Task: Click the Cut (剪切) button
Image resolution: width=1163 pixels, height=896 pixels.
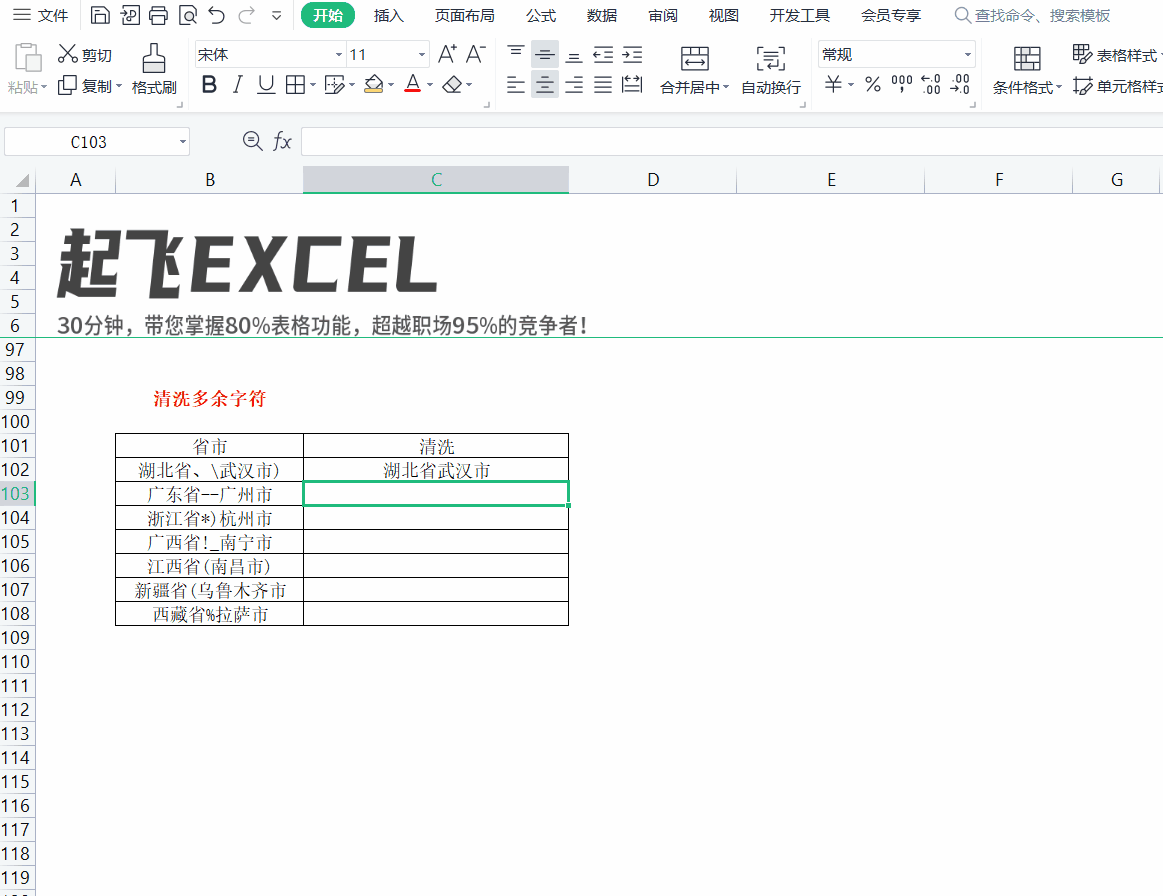Action: (x=85, y=55)
